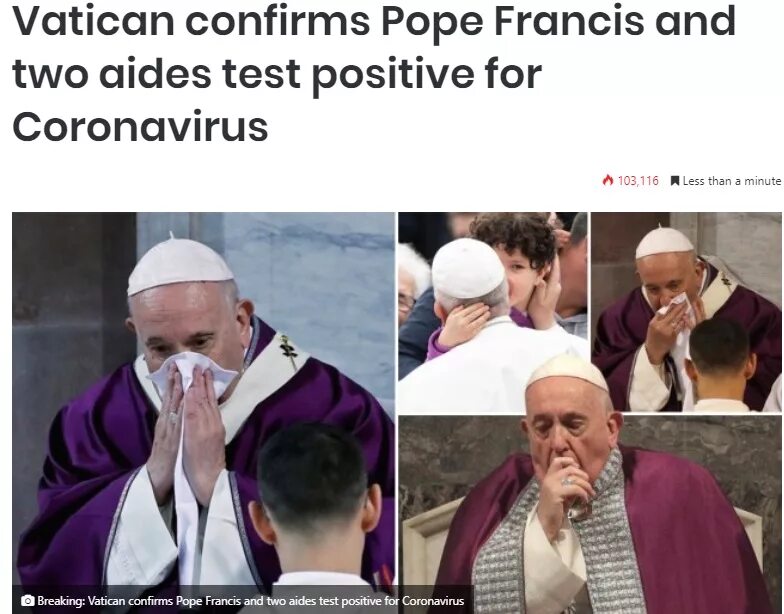
Task: Click the red flame views icon
Action: 608,180
